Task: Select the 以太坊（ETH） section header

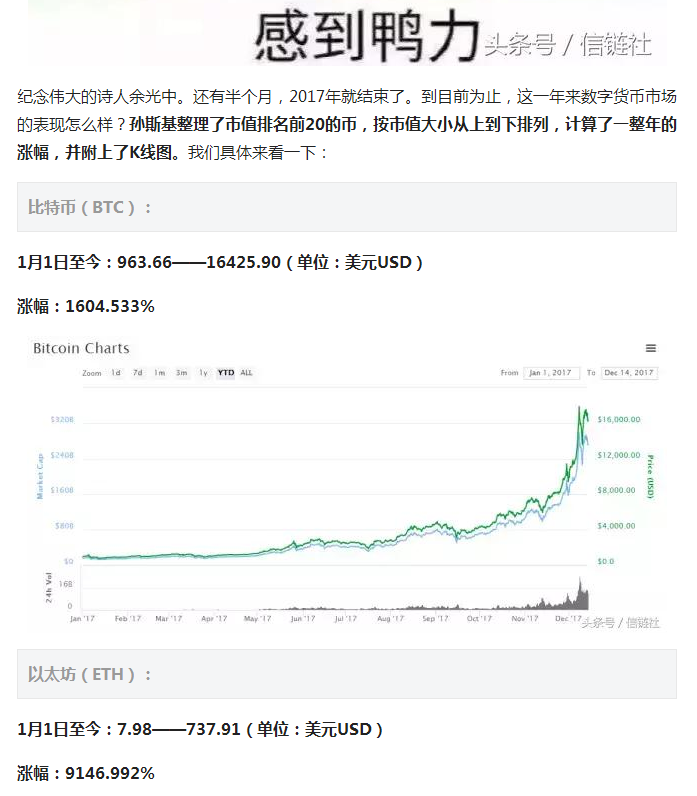Action: click(x=347, y=674)
